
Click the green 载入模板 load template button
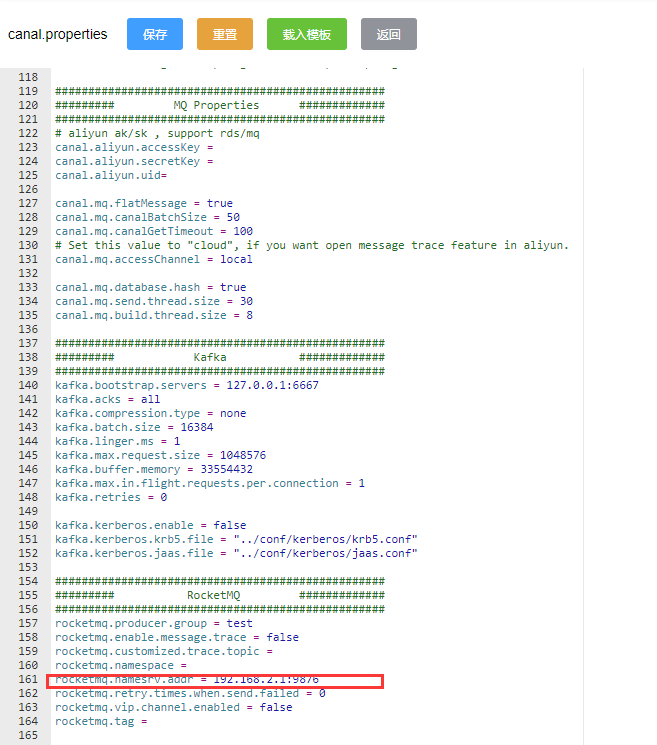pyautogui.click(x=307, y=34)
